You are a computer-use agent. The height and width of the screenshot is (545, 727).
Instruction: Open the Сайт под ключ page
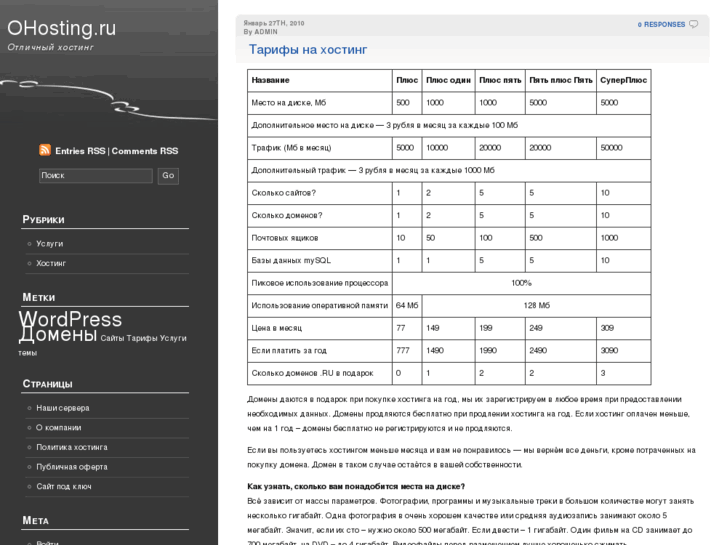click(x=64, y=486)
